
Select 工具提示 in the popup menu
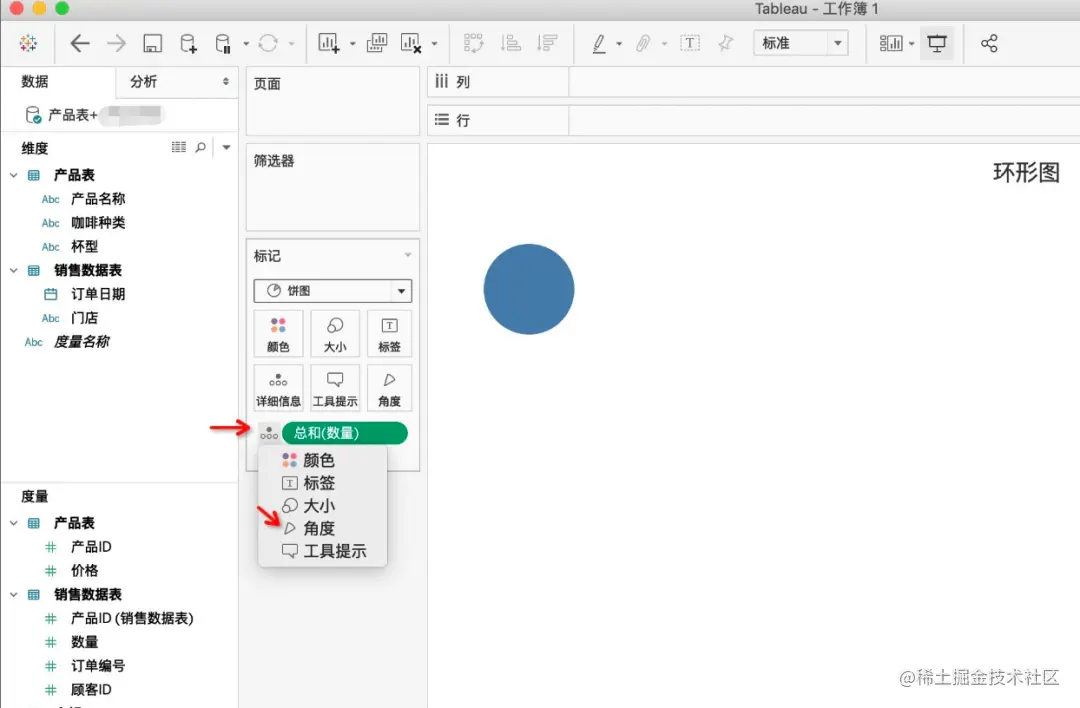click(322, 551)
